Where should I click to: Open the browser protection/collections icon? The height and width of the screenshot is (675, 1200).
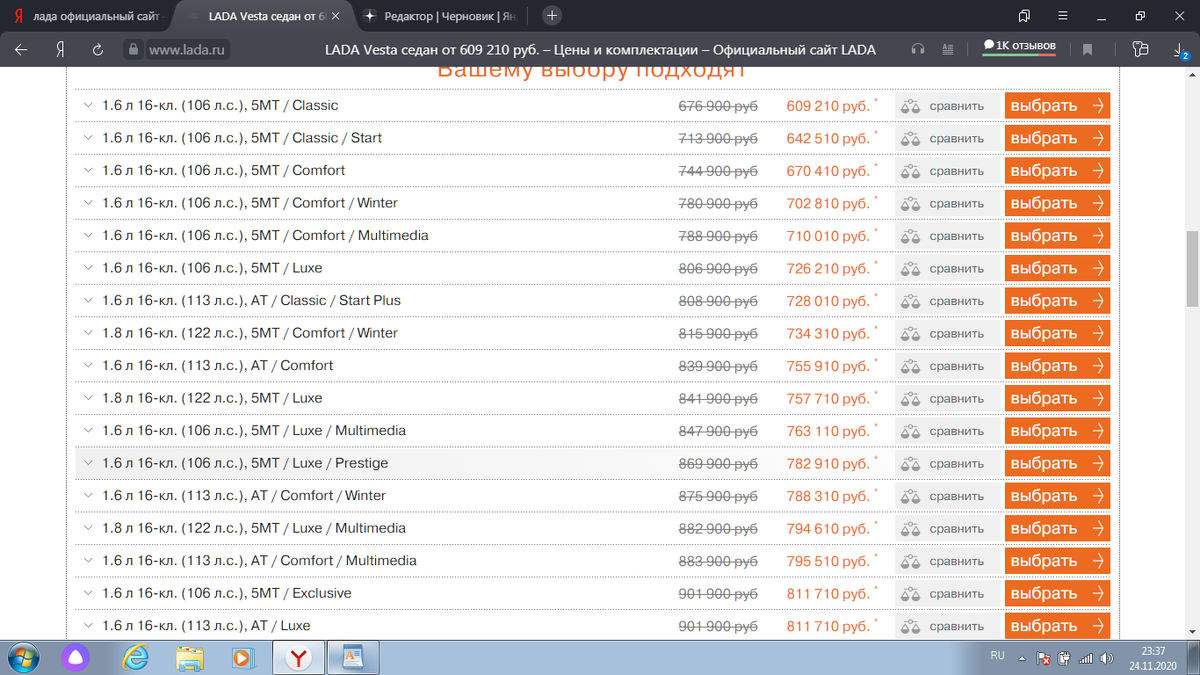[x=1140, y=48]
